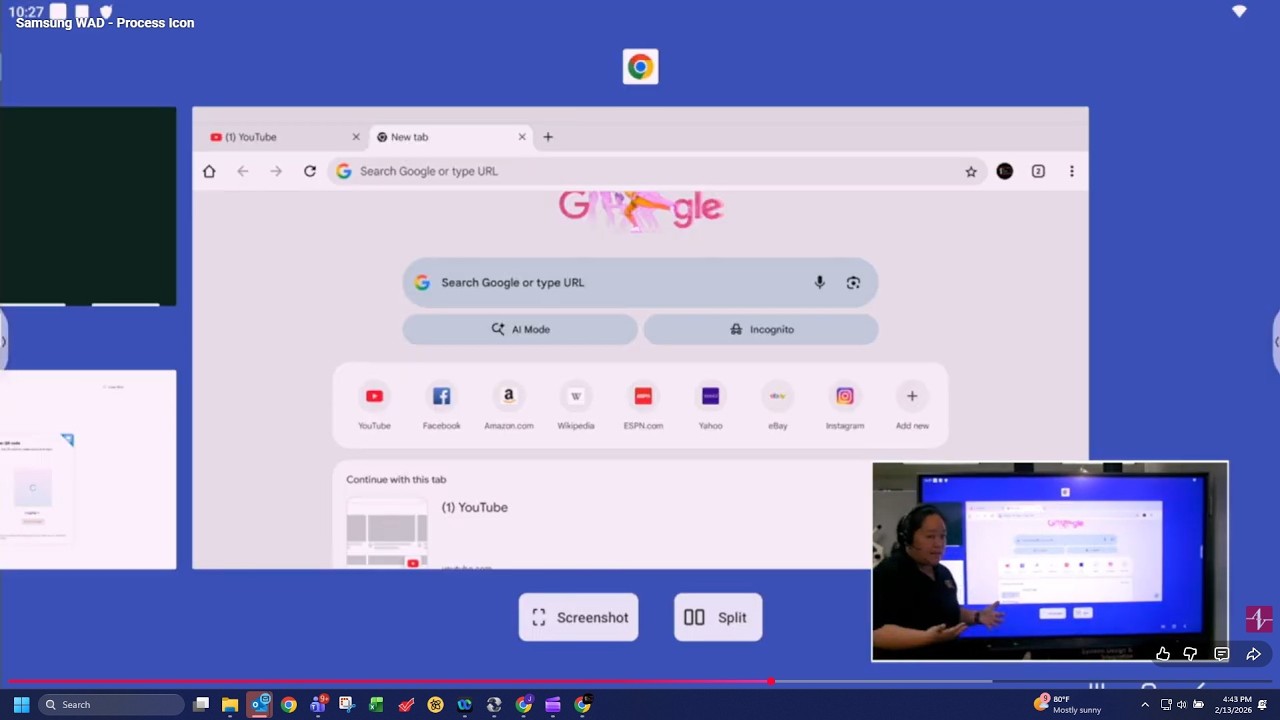The width and height of the screenshot is (1280, 720).
Task: Open File Explorer from the taskbar
Action: [230, 705]
